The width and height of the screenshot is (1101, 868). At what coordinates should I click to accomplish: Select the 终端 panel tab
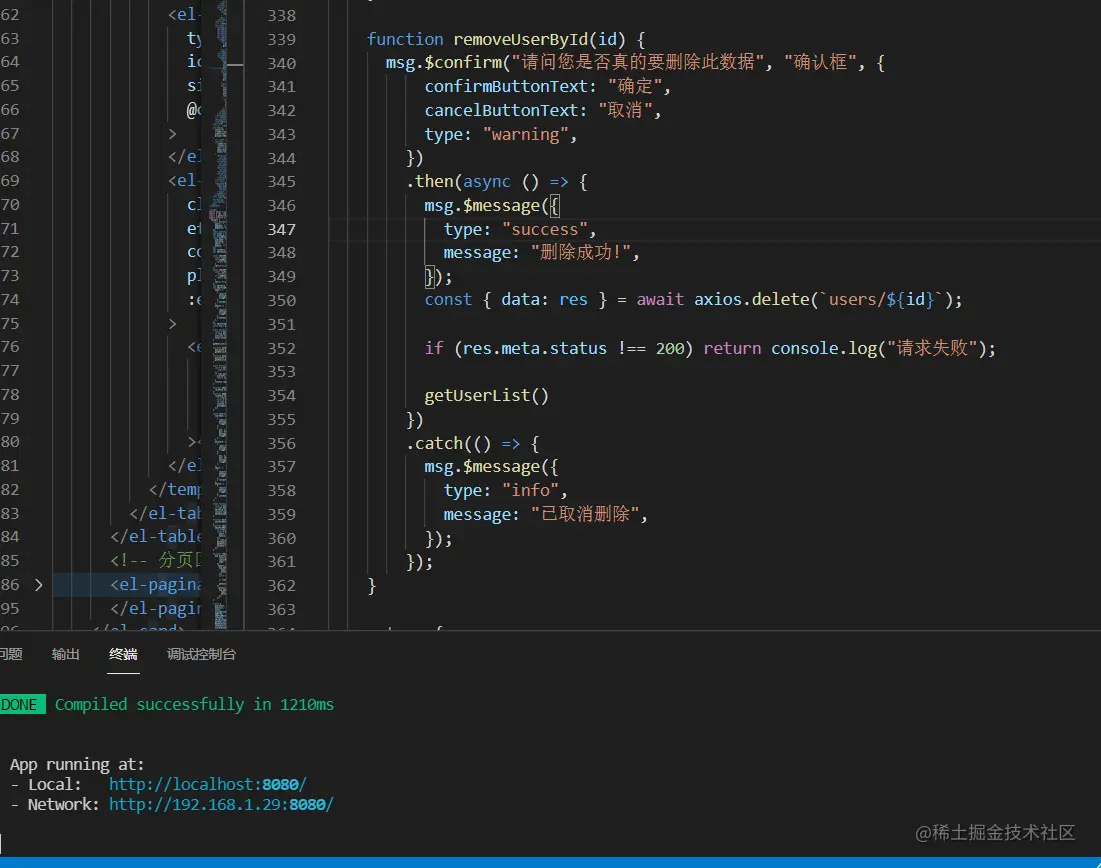click(123, 654)
